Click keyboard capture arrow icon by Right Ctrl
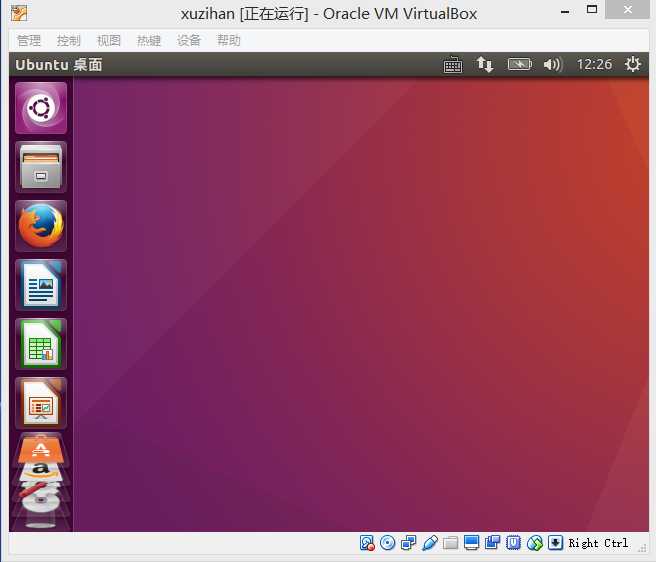 click(555, 543)
